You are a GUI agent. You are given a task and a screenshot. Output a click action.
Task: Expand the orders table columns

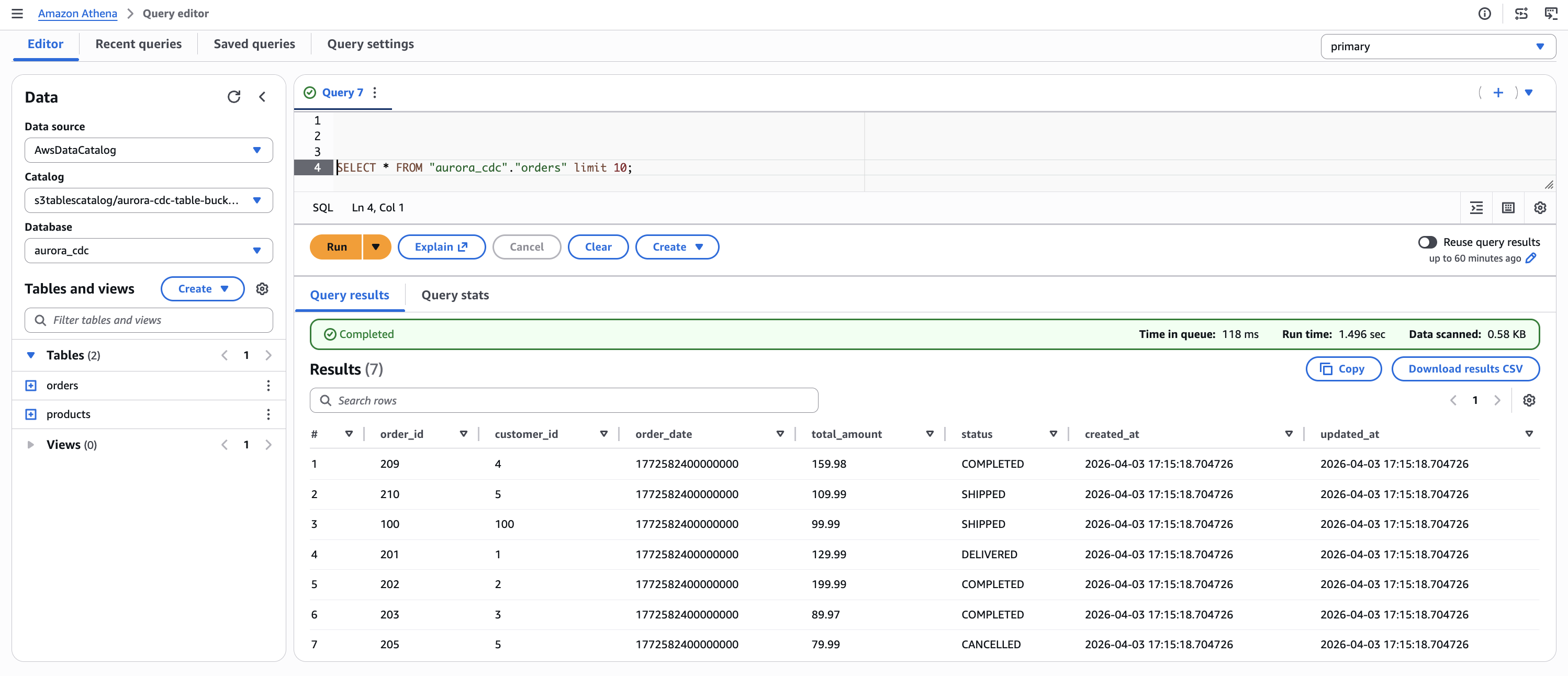(31, 386)
